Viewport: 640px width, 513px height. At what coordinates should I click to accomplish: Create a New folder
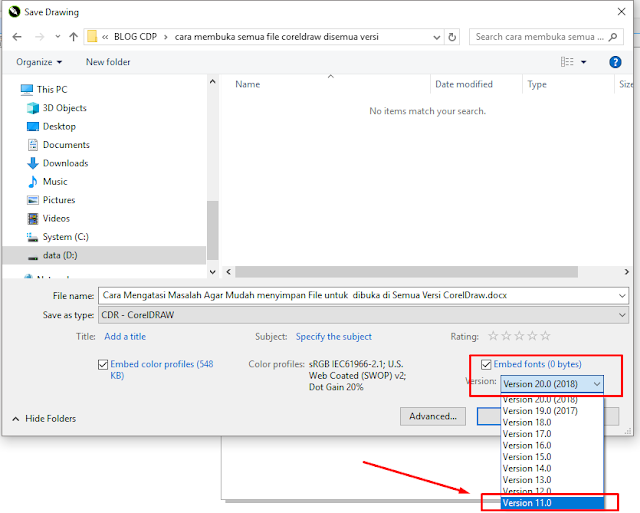coord(108,62)
